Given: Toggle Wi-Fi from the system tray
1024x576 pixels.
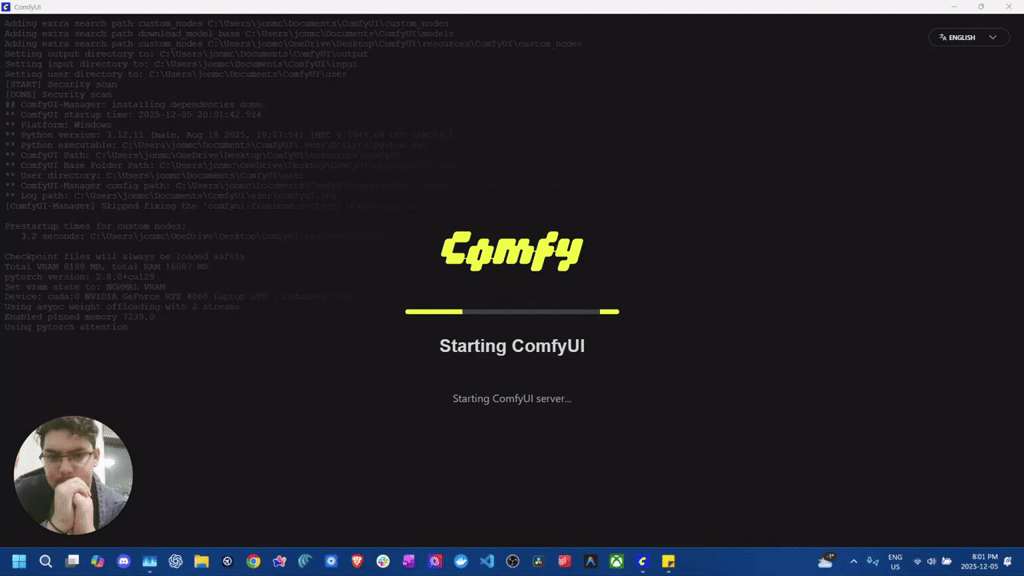Looking at the screenshot, I should 917,561.
